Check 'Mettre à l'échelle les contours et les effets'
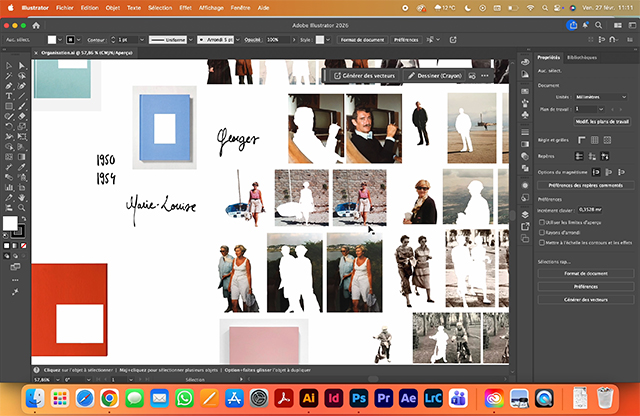 [x=542, y=242]
